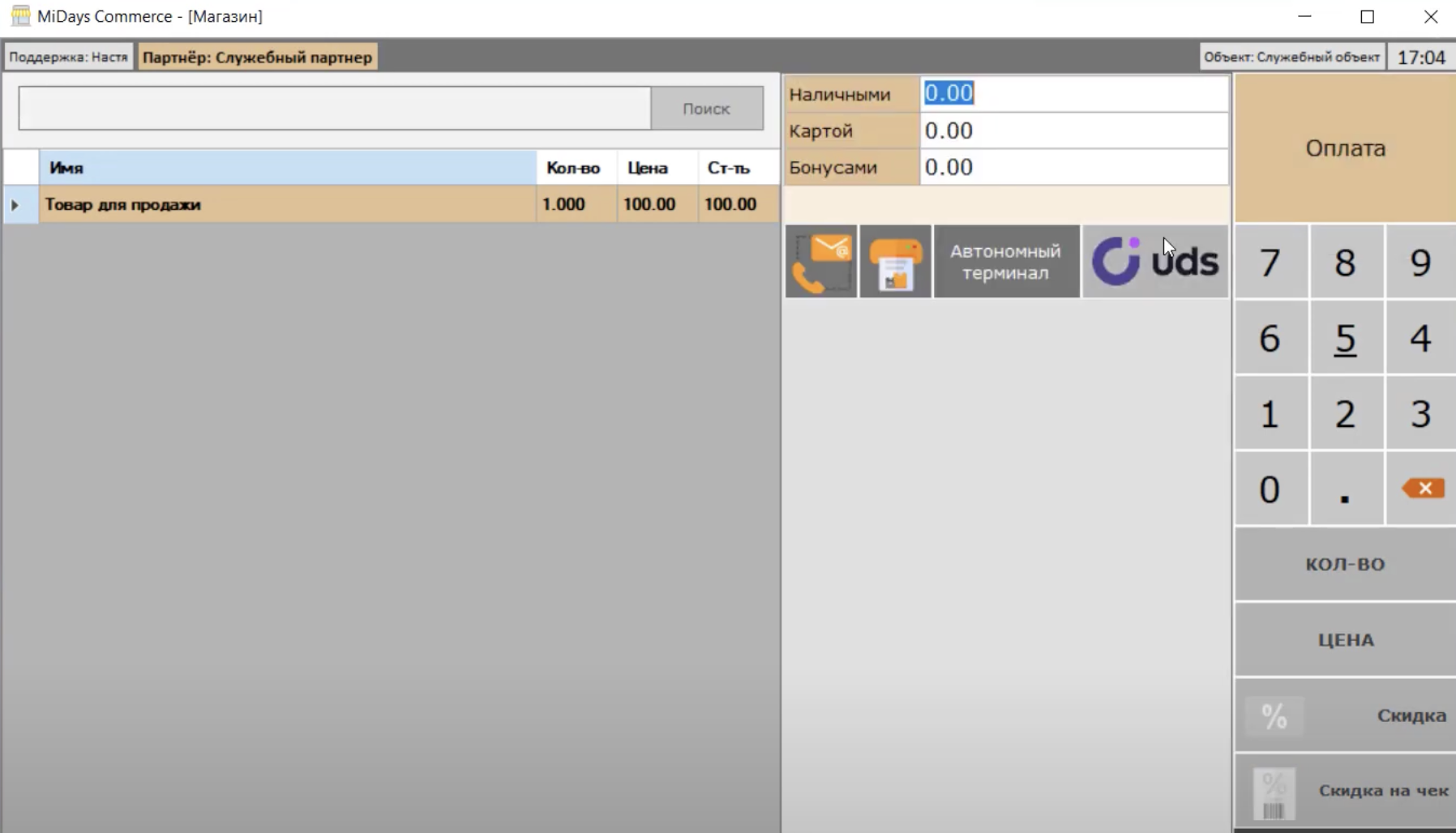Tap keypad digit 8

click(1346, 262)
